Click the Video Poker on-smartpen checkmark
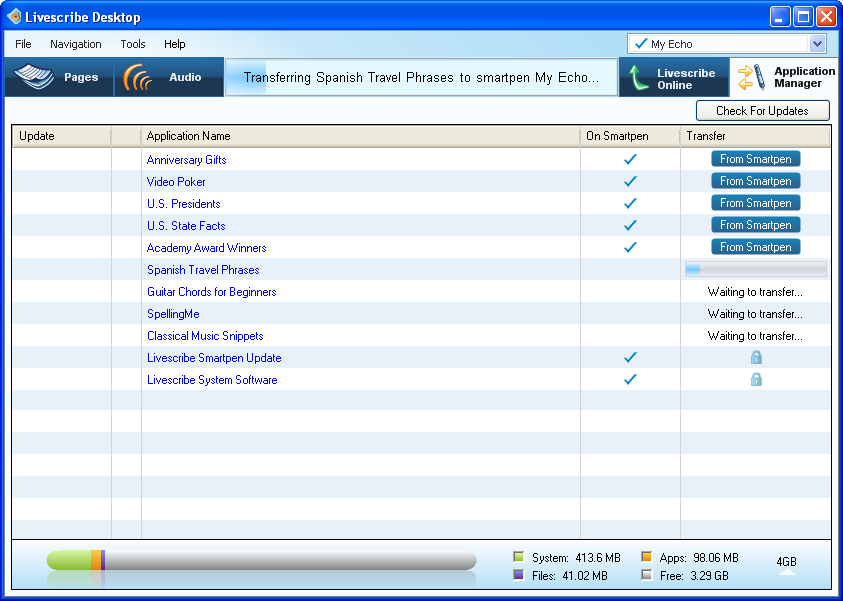This screenshot has height=601, width=843. pos(630,182)
